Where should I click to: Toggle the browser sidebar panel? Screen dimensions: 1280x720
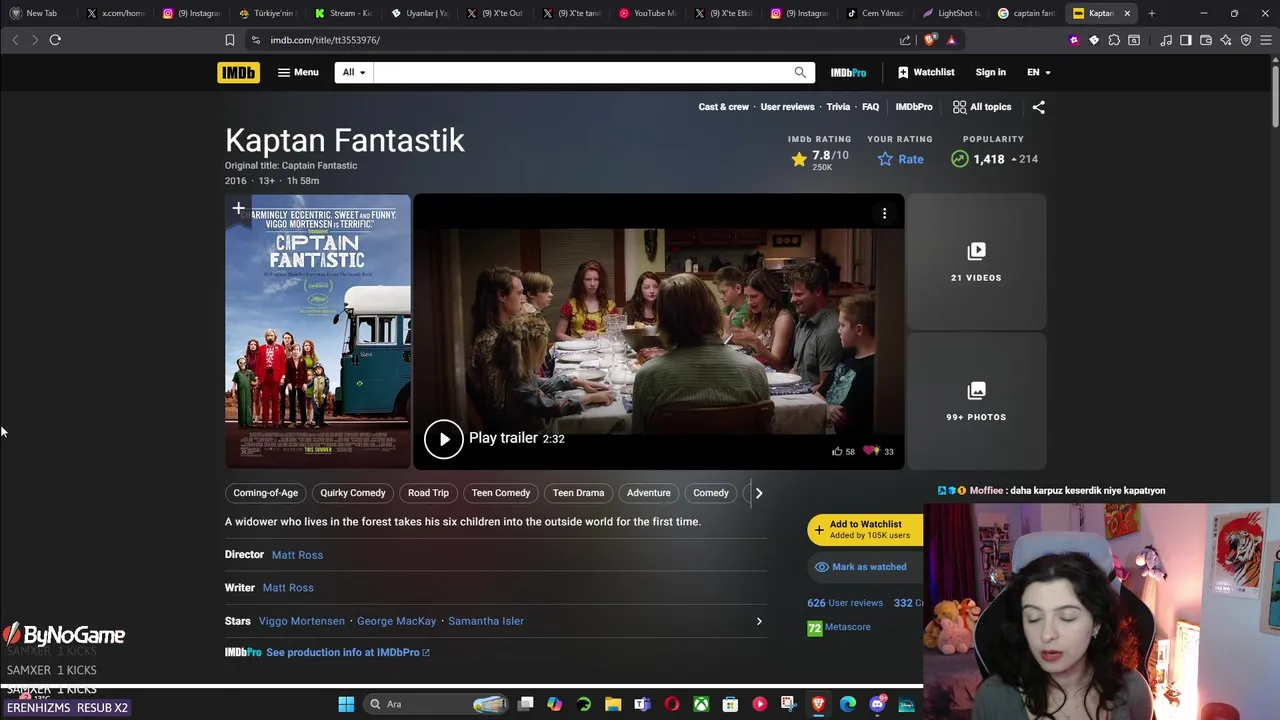coord(1186,40)
